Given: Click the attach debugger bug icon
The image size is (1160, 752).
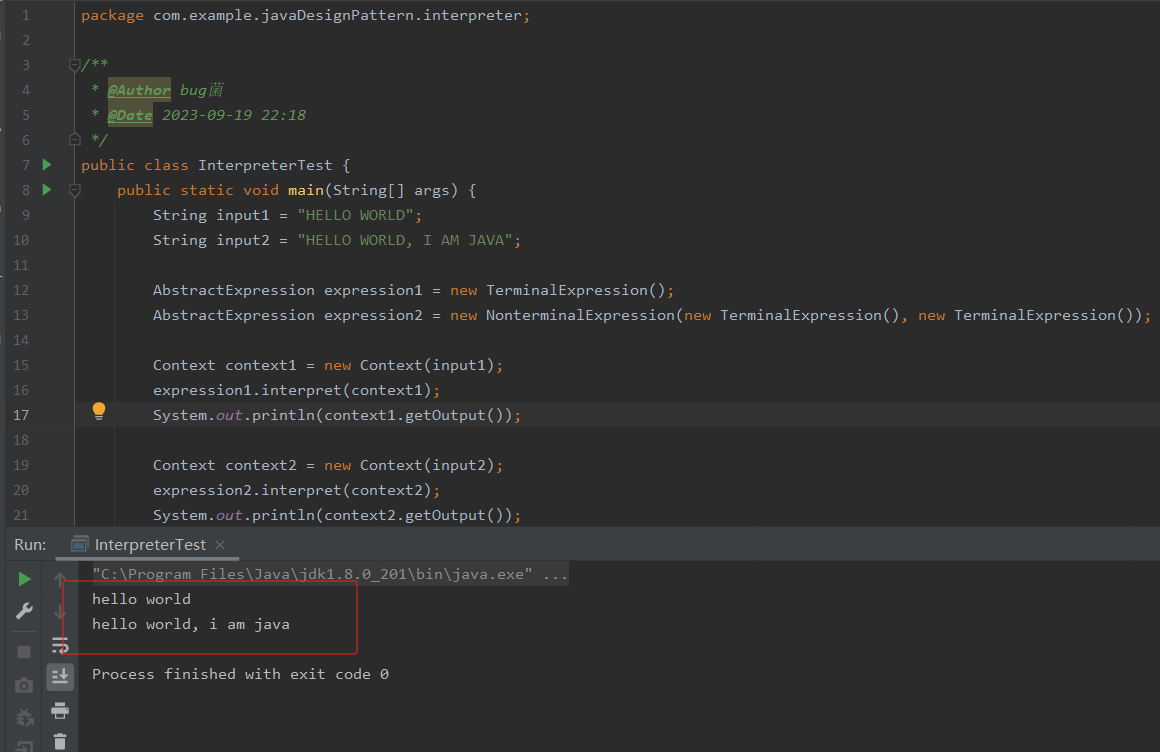Looking at the screenshot, I should pyautogui.click(x=24, y=717).
